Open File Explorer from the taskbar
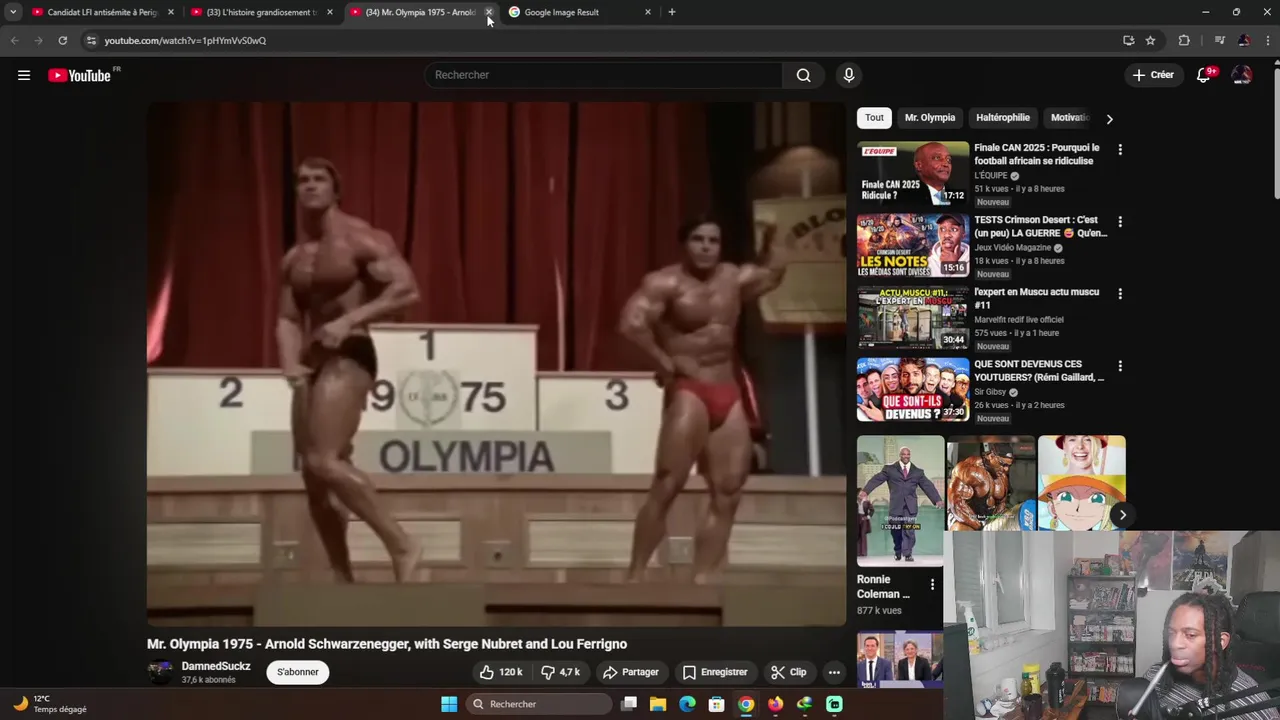Image resolution: width=1280 pixels, height=720 pixels. coord(658,704)
